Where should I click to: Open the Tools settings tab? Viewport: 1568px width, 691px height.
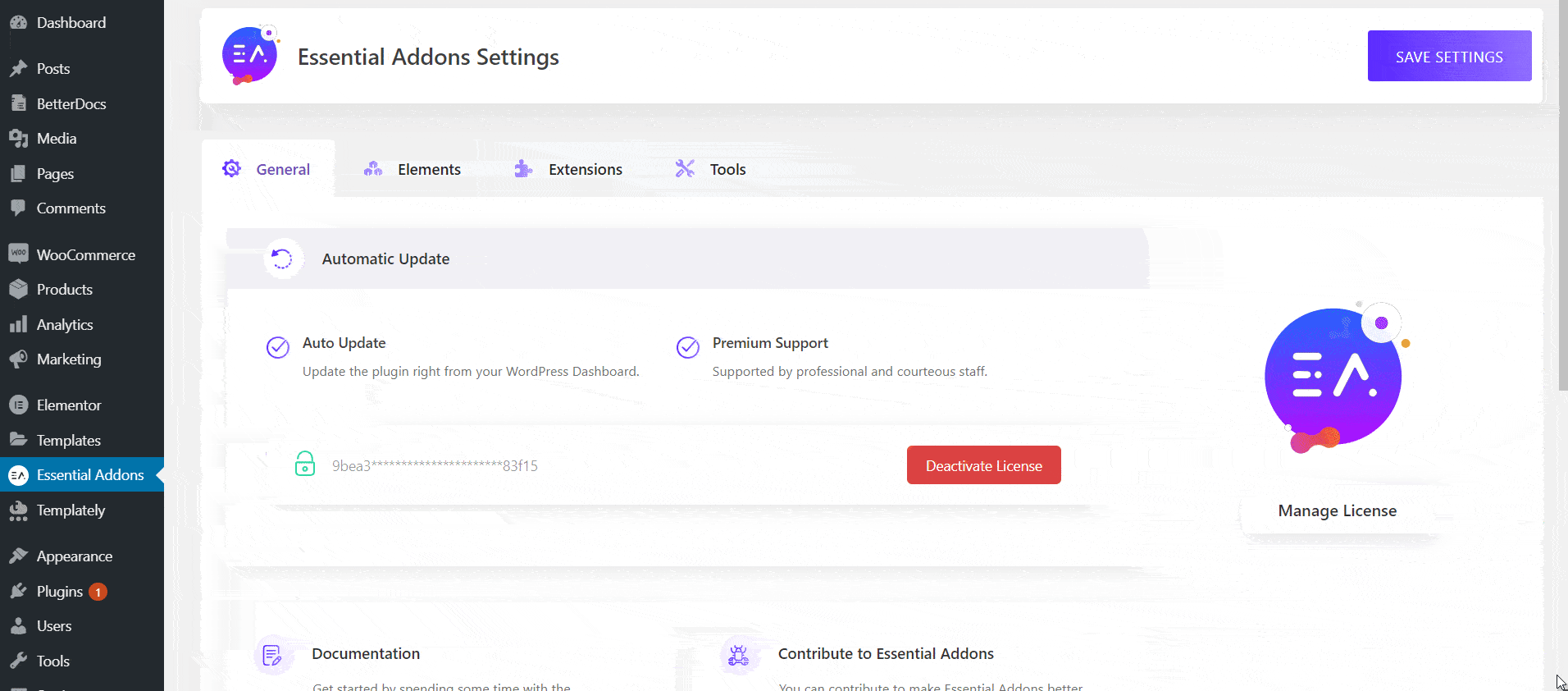click(x=711, y=169)
